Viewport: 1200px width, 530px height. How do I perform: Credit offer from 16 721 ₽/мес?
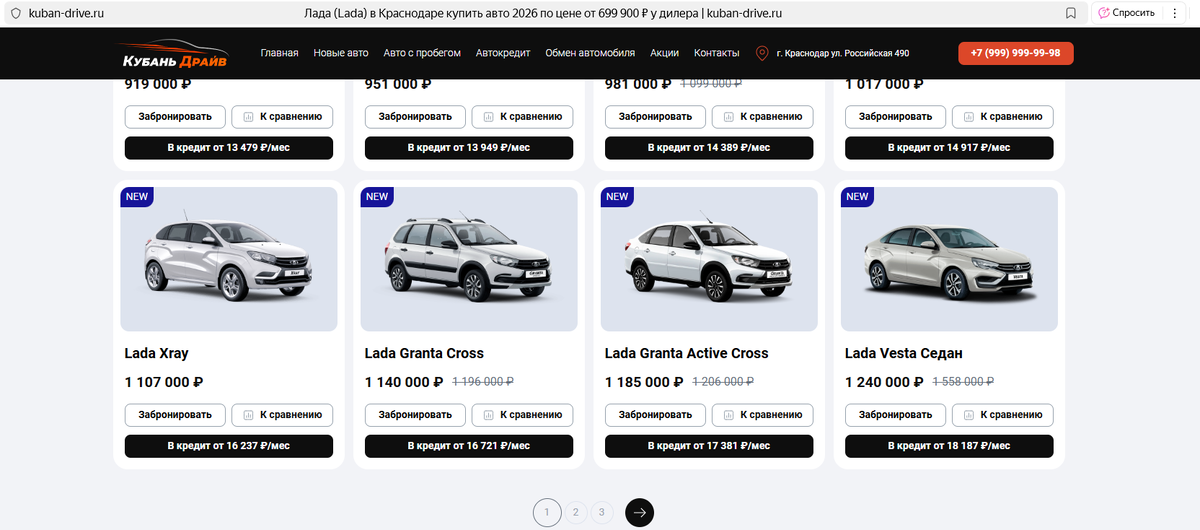469,446
